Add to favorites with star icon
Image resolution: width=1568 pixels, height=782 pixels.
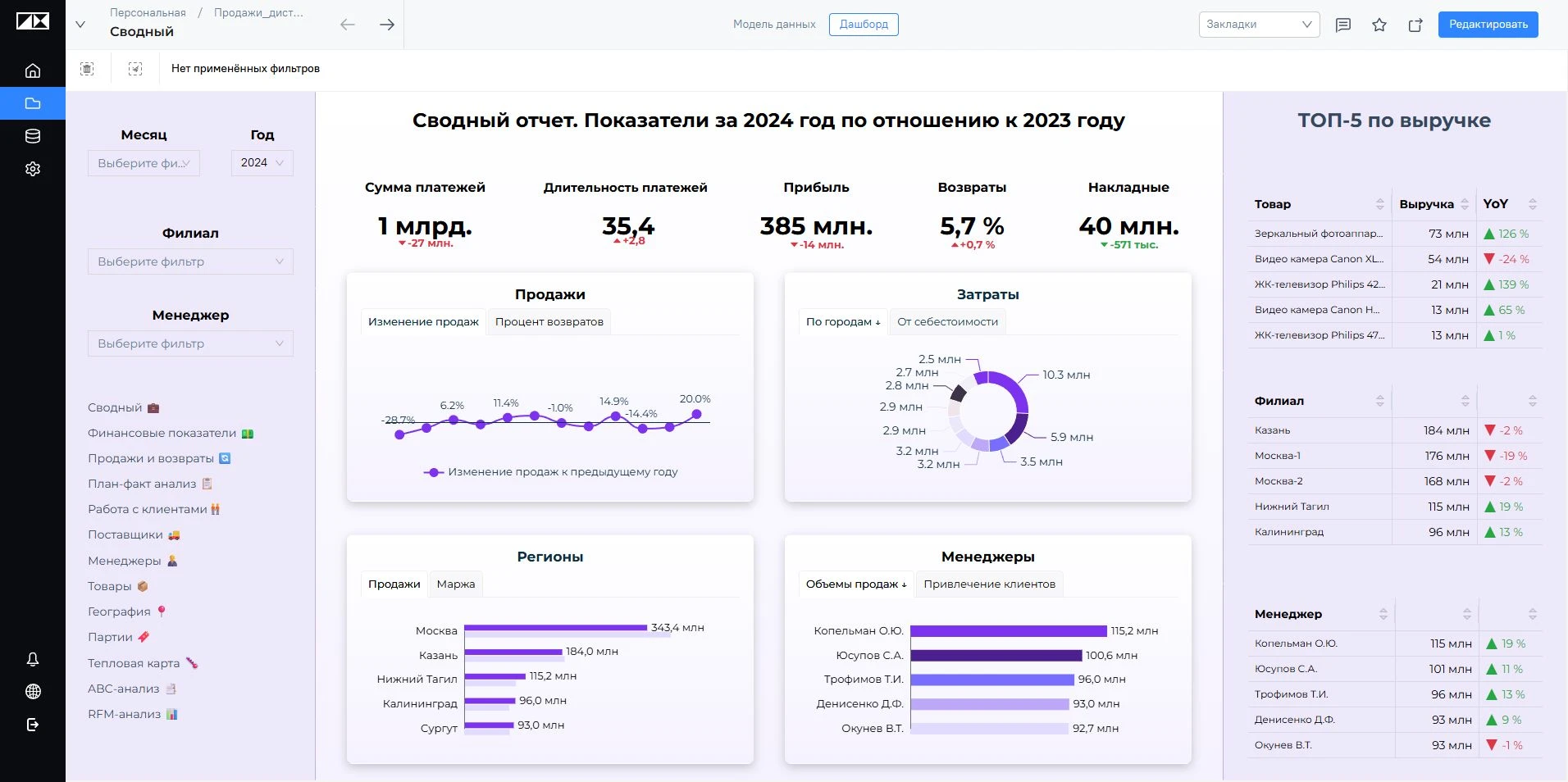[1379, 25]
